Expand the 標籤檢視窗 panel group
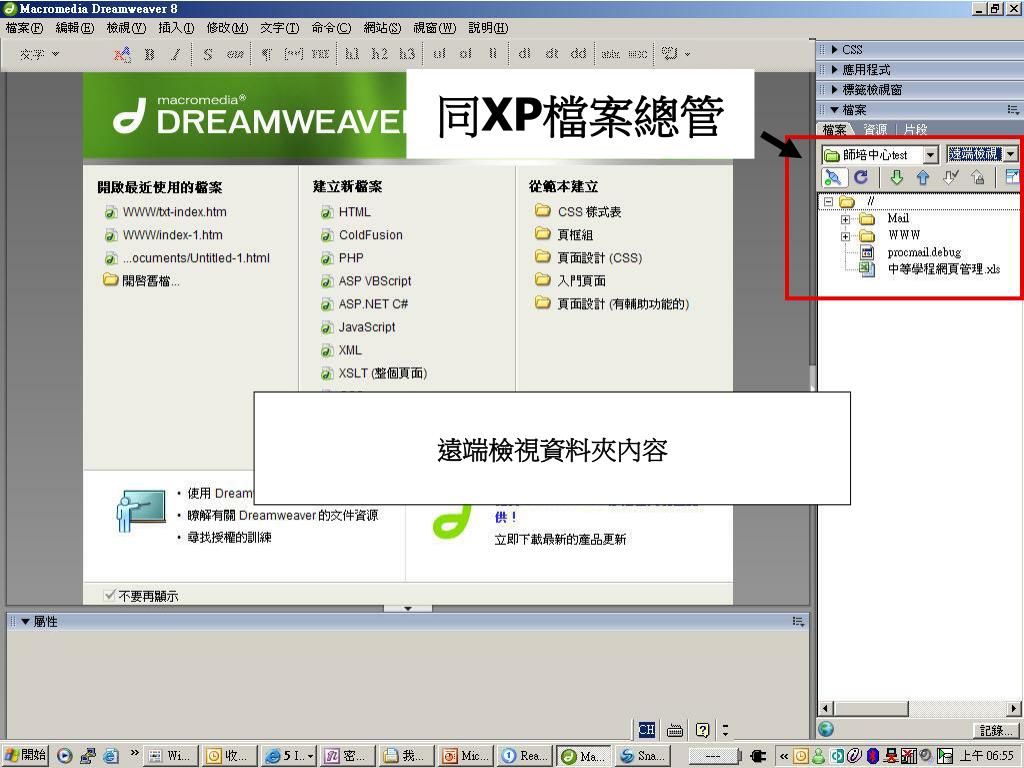1024x768 pixels. (835, 89)
